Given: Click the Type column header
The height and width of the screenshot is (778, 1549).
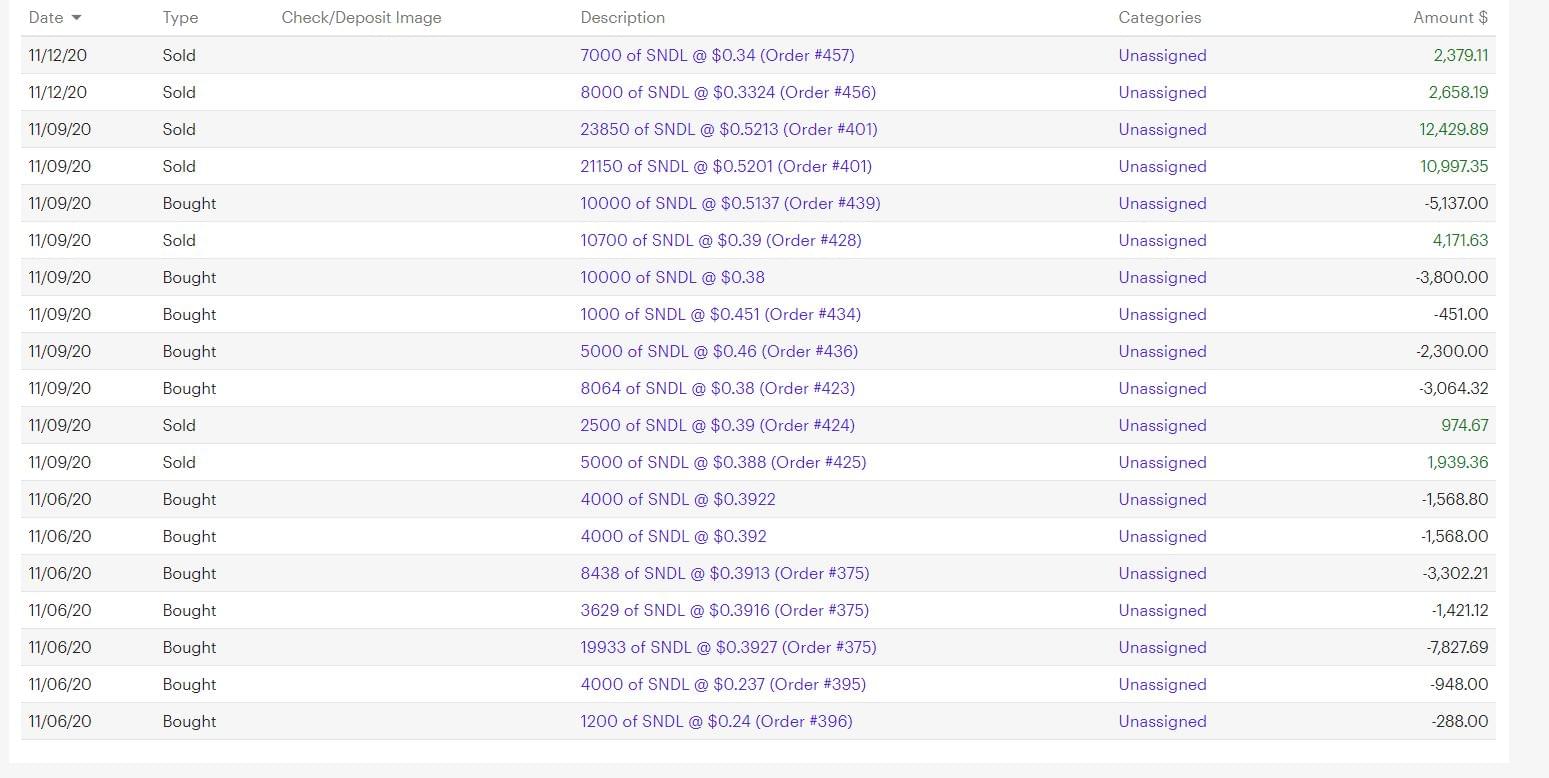Looking at the screenshot, I should click(180, 18).
